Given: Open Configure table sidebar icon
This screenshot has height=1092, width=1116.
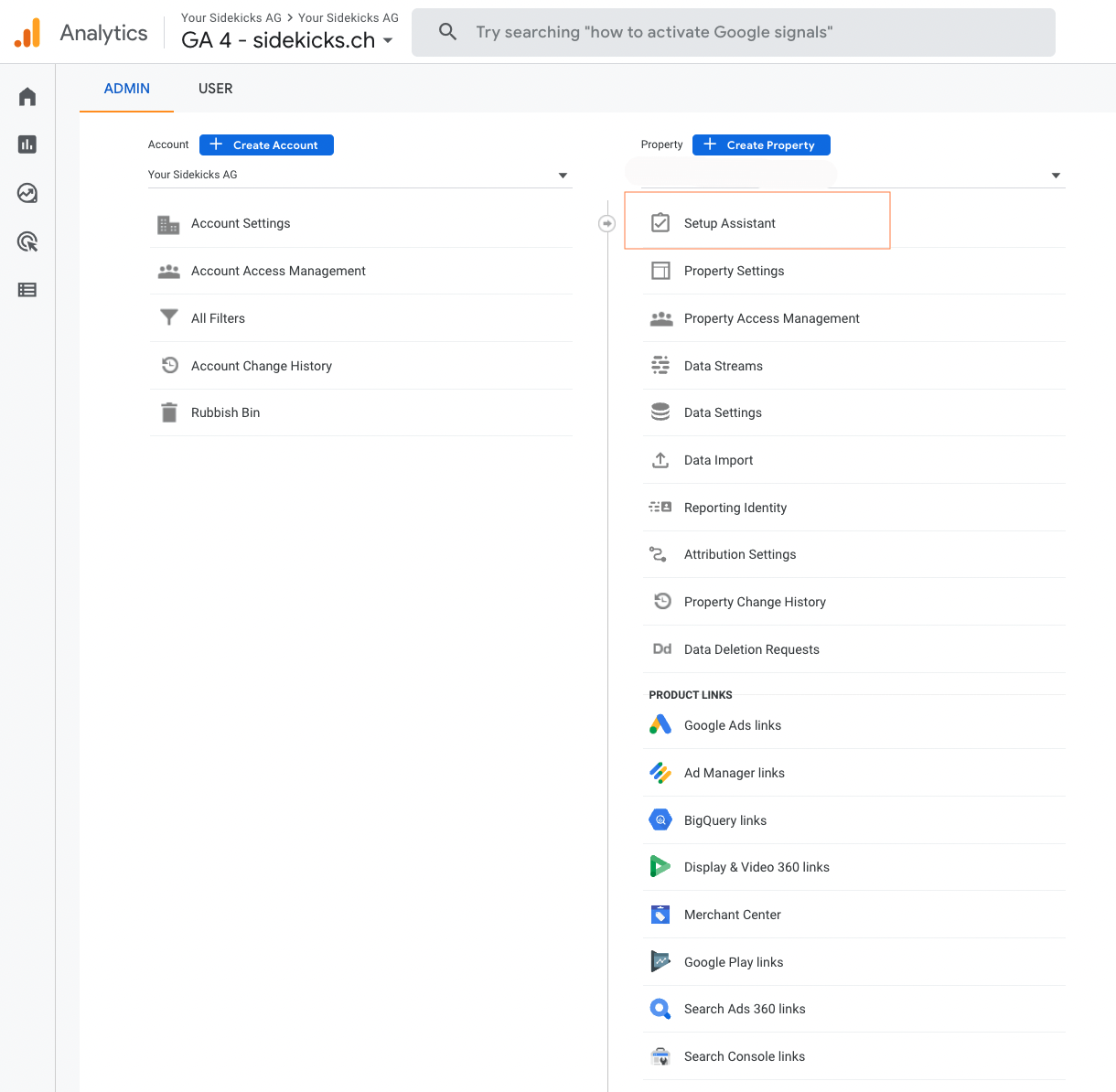Looking at the screenshot, I should pyautogui.click(x=27, y=290).
